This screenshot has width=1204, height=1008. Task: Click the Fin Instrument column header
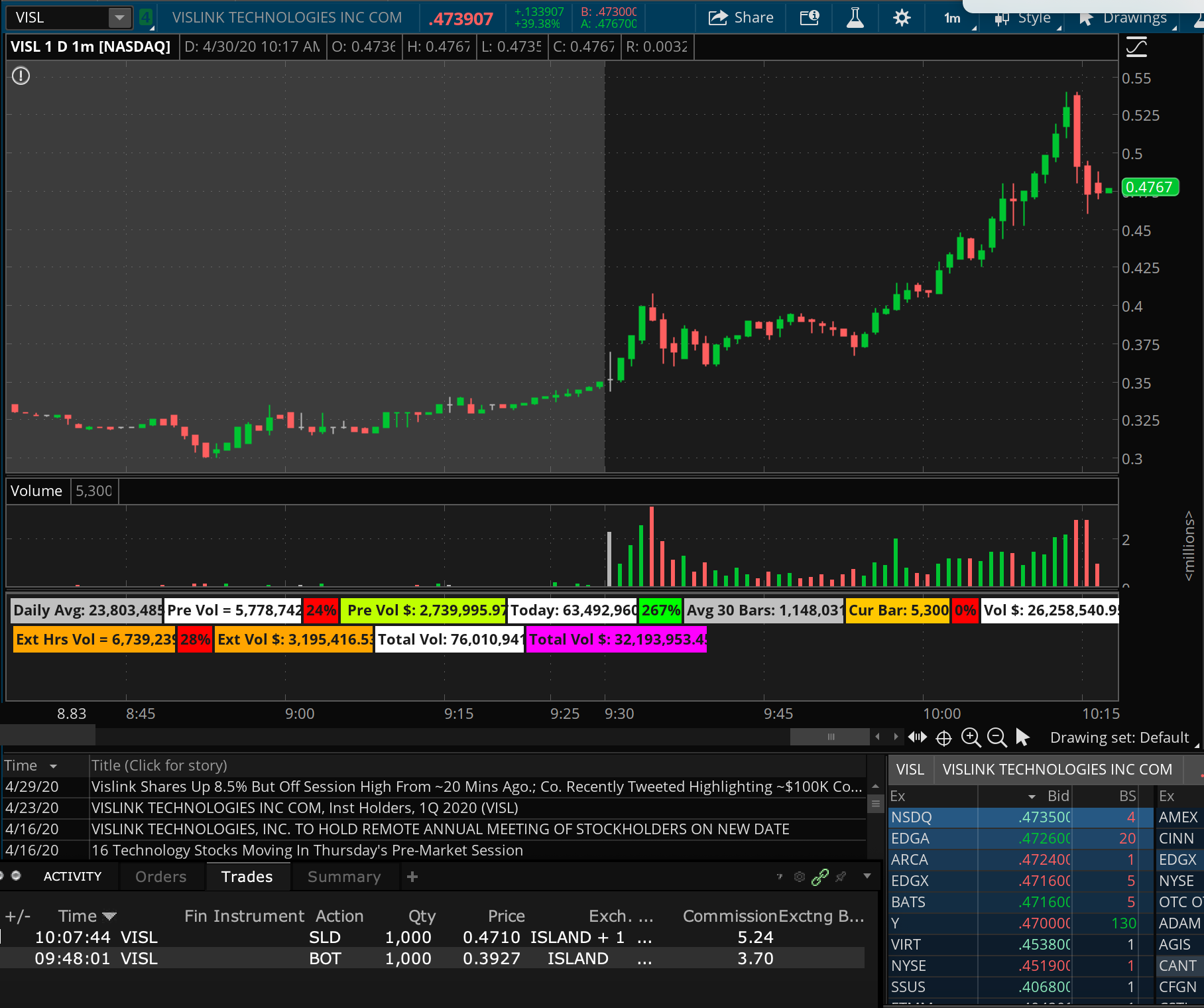coord(244,916)
